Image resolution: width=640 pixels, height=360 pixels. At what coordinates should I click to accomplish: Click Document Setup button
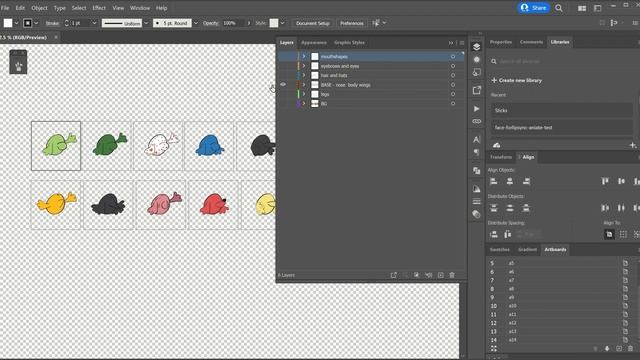coord(313,23)
